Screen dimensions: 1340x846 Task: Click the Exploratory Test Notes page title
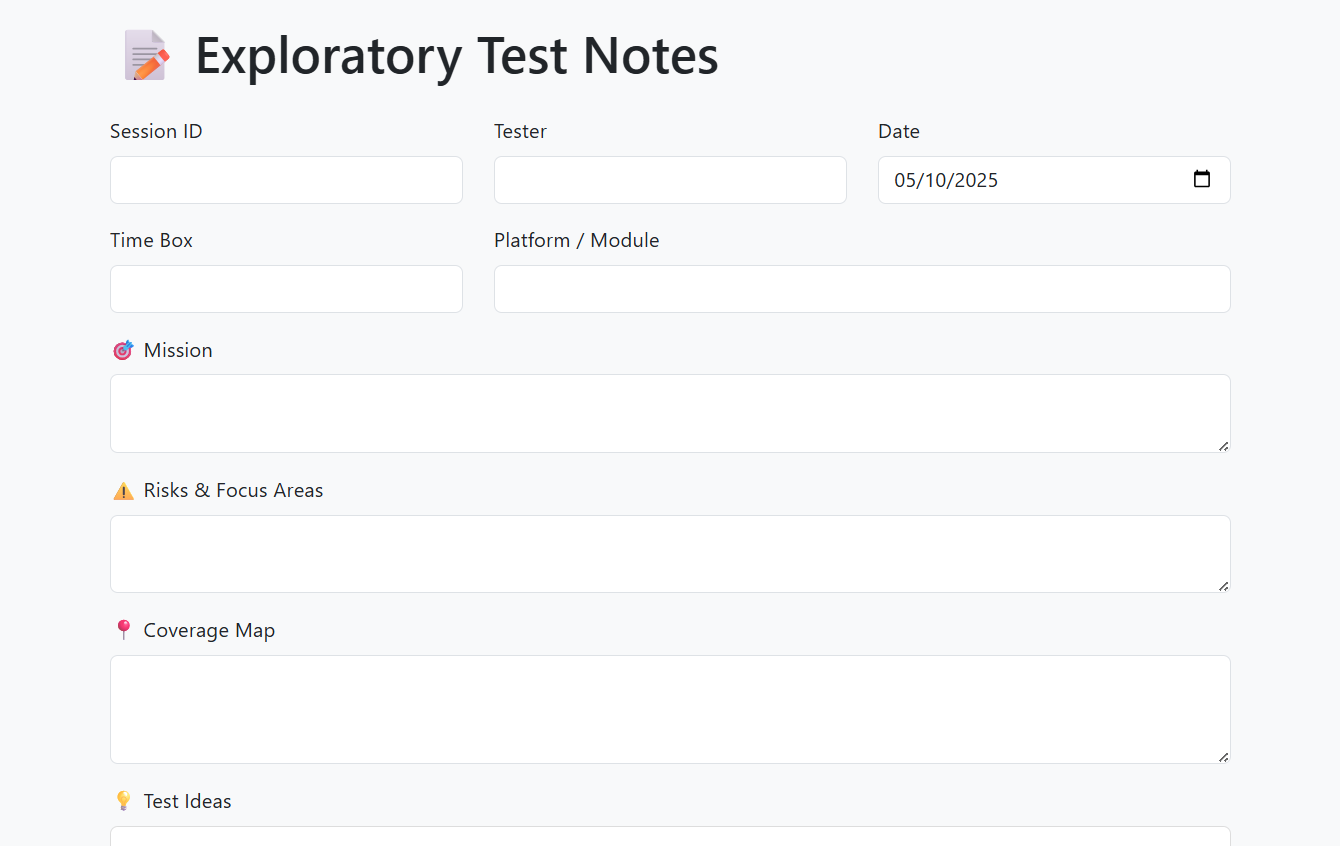pyautogui.click(x=457, y=56)
